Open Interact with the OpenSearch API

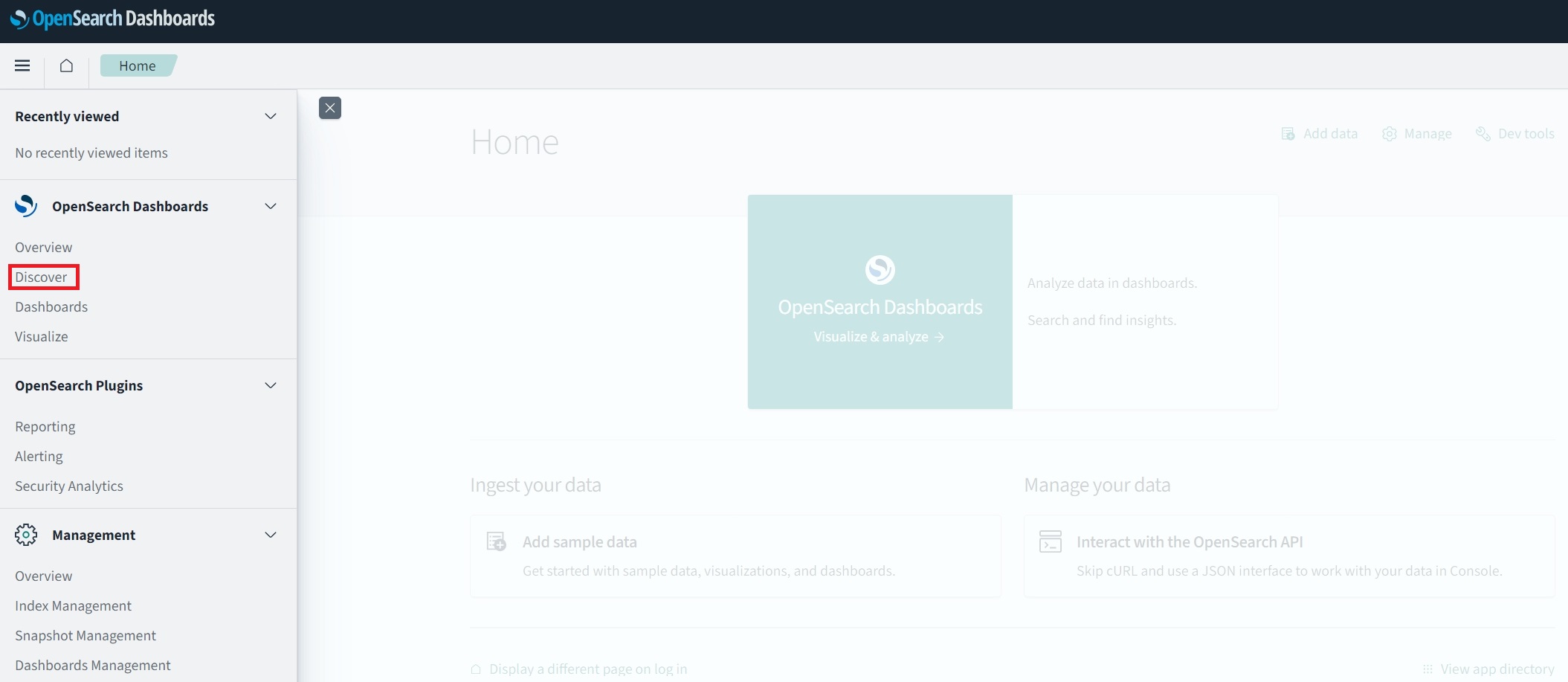1289,556
